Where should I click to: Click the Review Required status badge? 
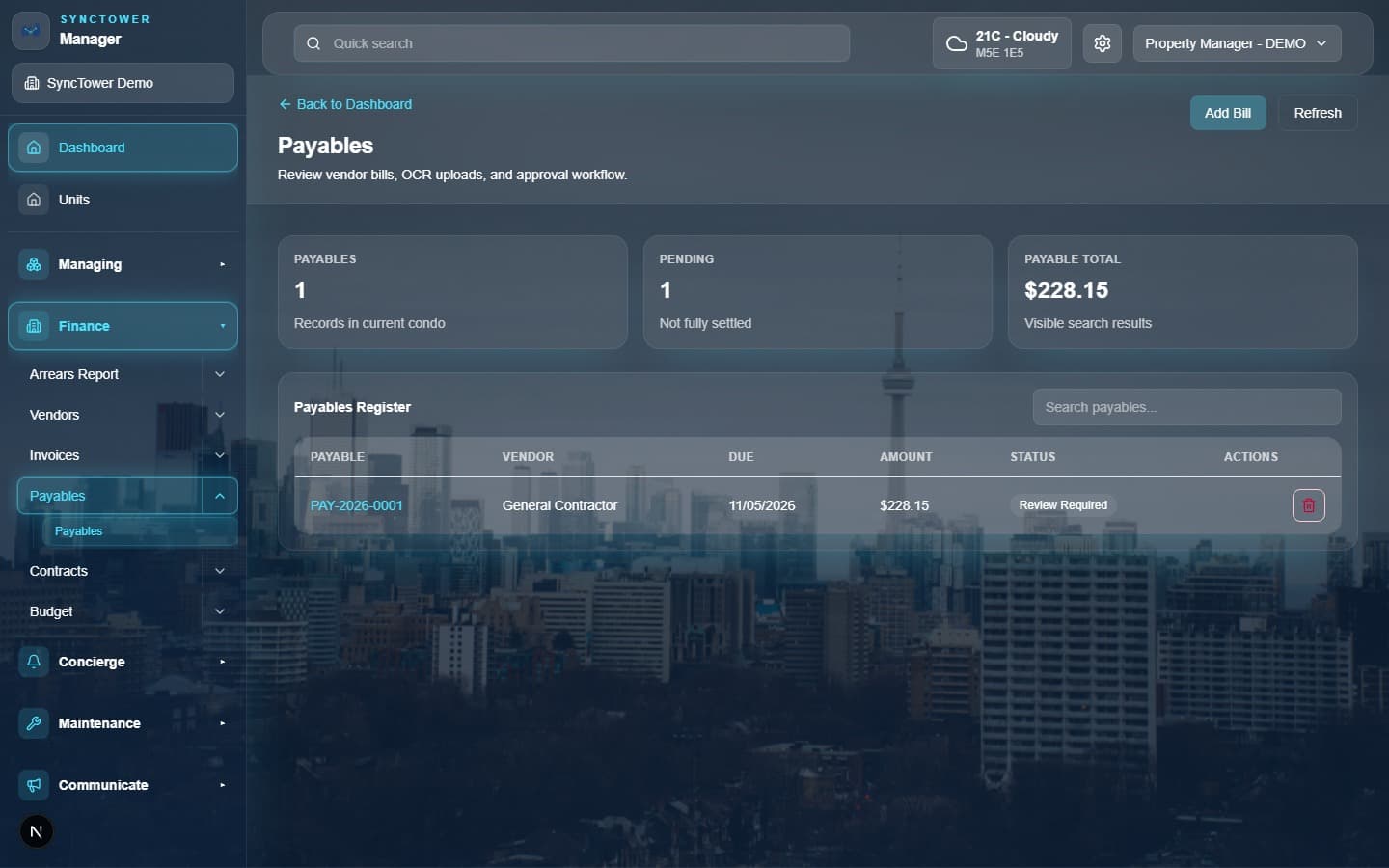[x=1063, y=505]
